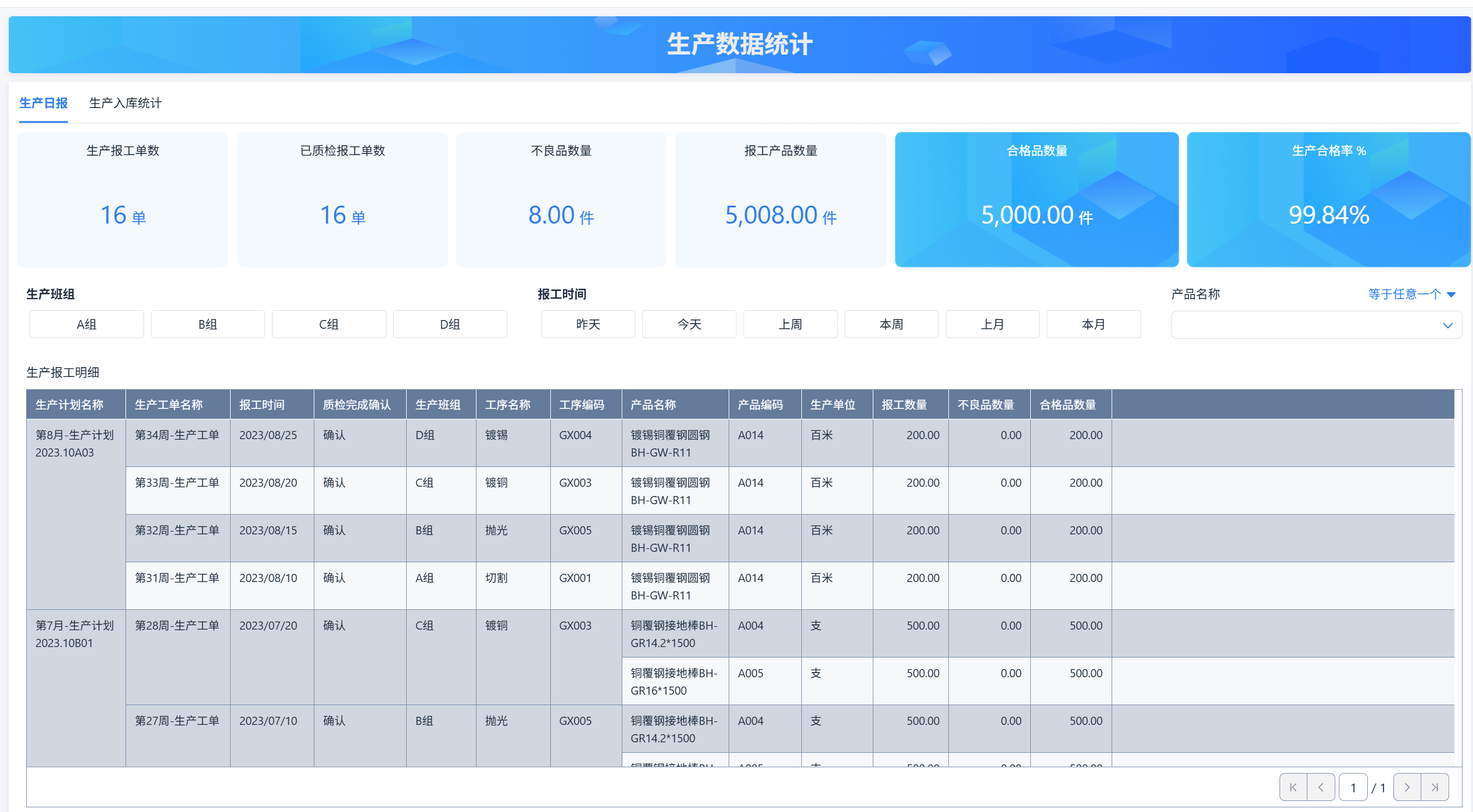Toggle B组 production team filter

point(207,324)
